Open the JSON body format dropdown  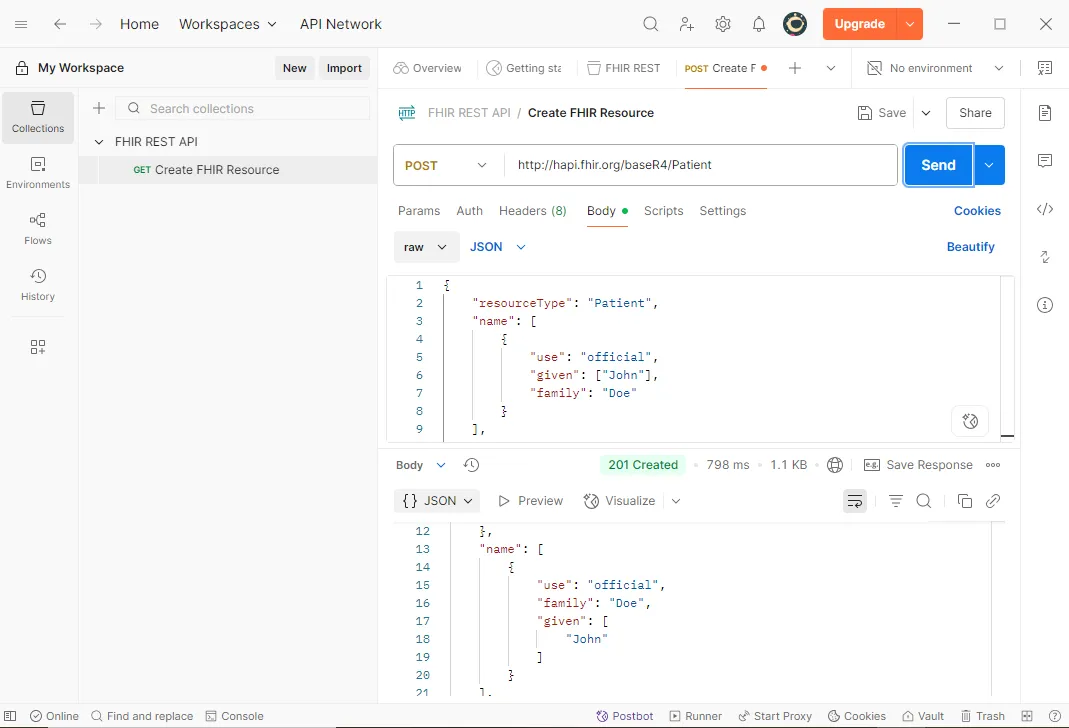click(498, 247)
